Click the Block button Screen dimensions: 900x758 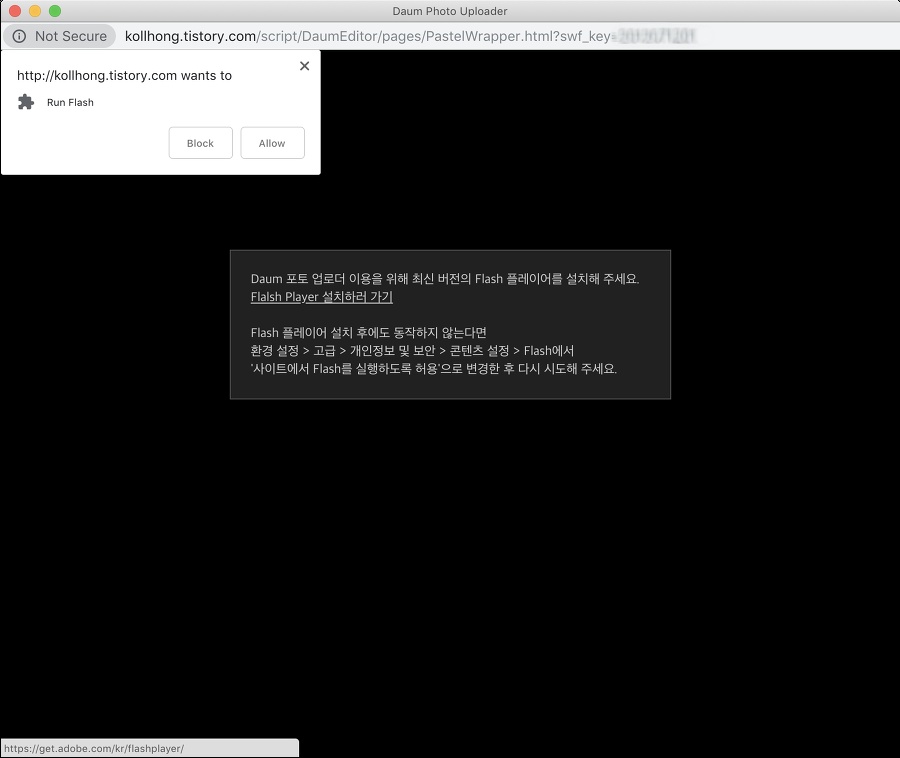click(200, 143)
